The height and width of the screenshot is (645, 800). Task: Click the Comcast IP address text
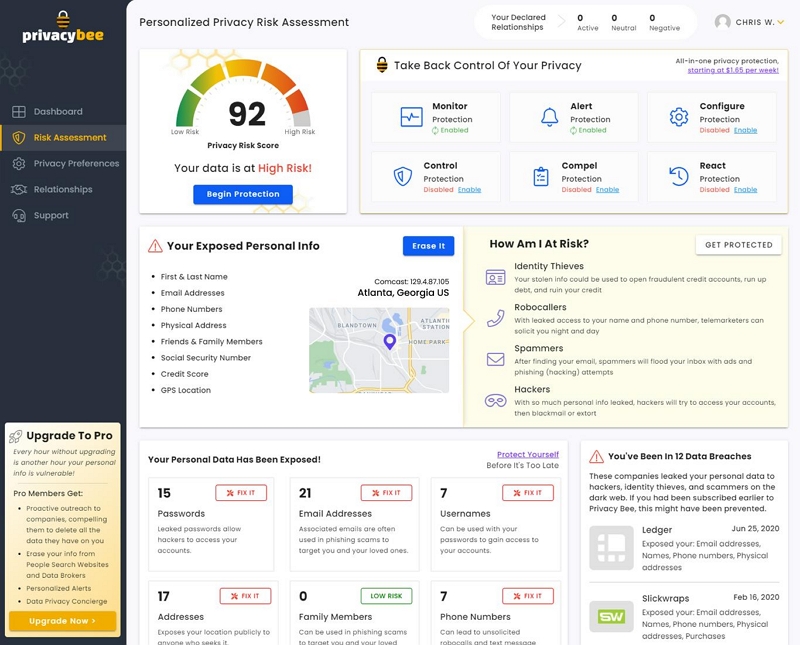click(x=411, y=282)
